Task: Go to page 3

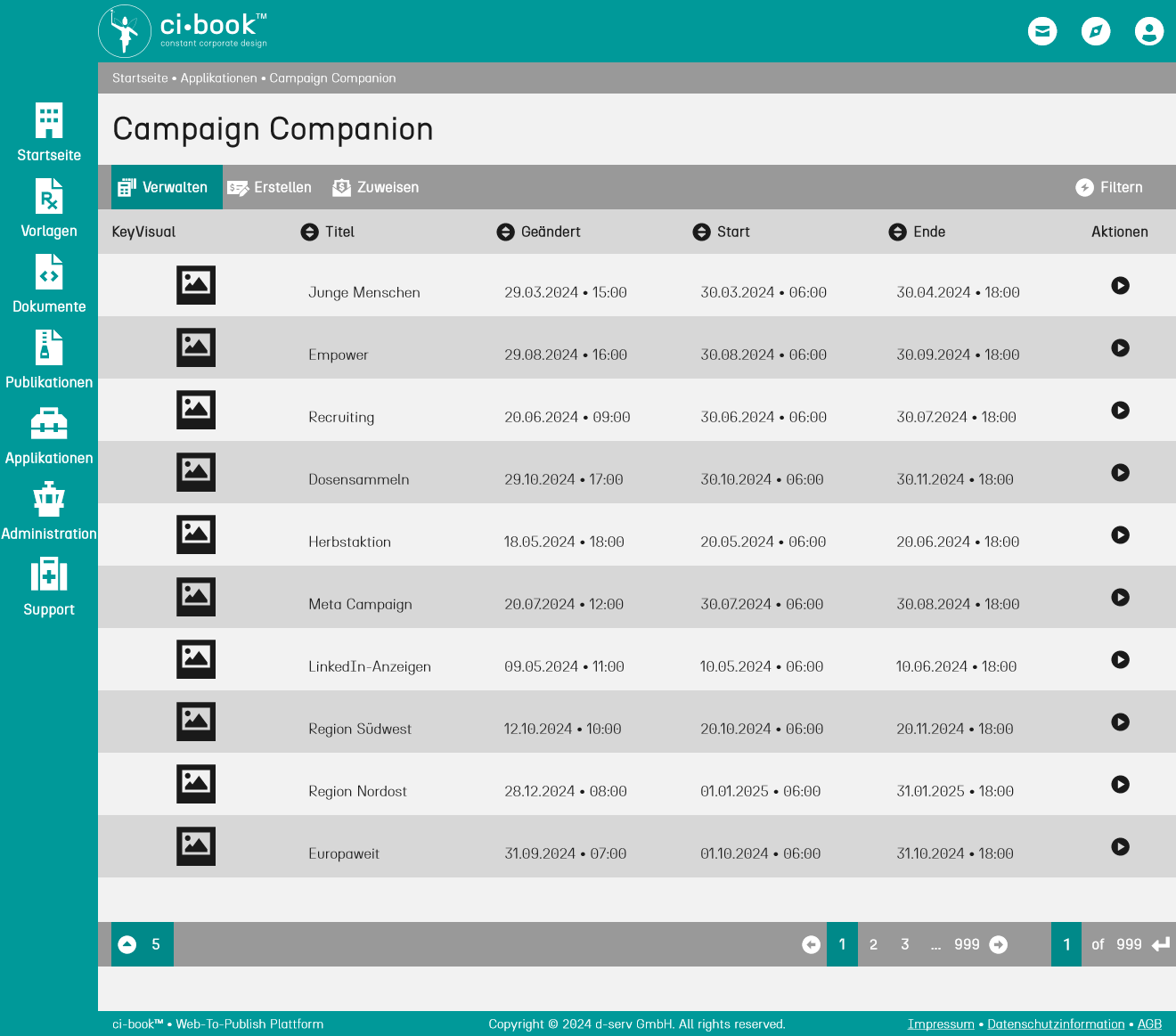Action: click(x=904, y=944)
